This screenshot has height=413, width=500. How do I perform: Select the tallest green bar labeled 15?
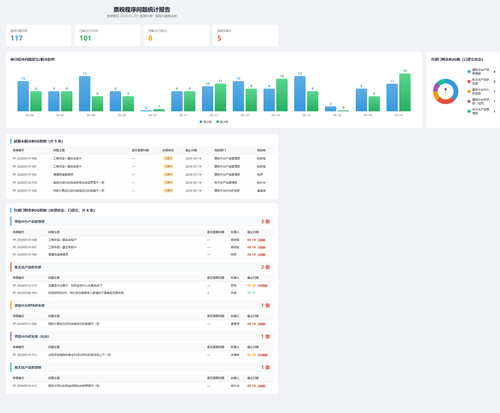pos(405,92)
